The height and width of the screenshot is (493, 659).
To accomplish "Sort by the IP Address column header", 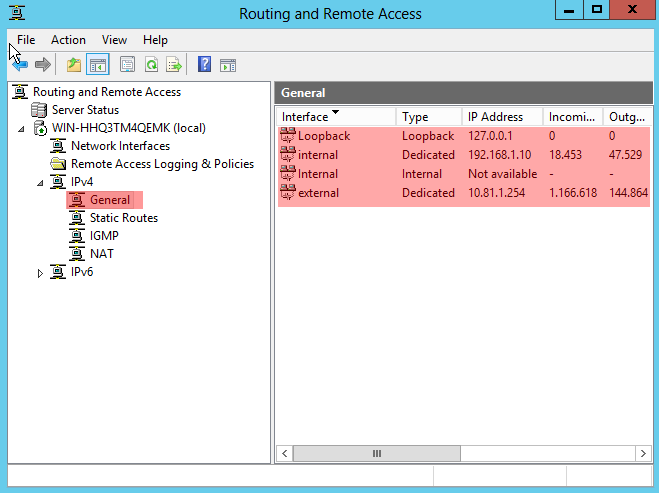I will coord(495,117).
